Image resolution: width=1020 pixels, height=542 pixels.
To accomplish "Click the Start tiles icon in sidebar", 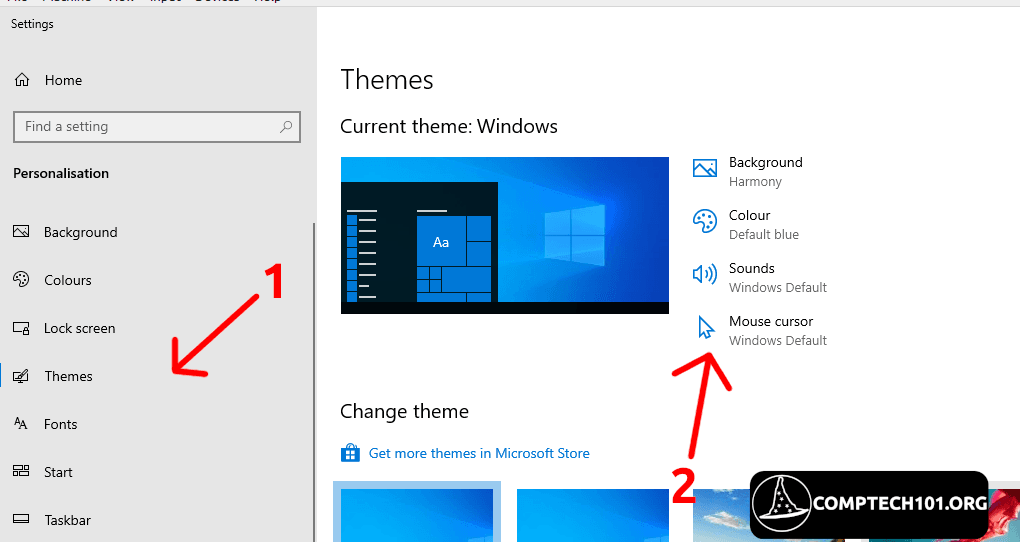I will pos(21,471).
